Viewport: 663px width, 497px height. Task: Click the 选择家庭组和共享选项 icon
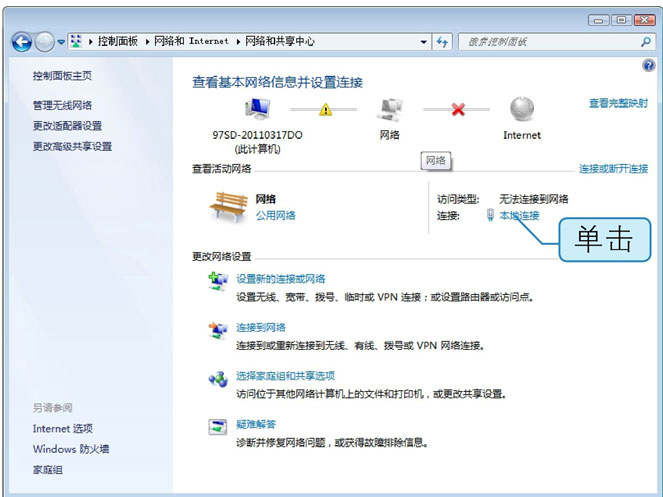(219, 379)
